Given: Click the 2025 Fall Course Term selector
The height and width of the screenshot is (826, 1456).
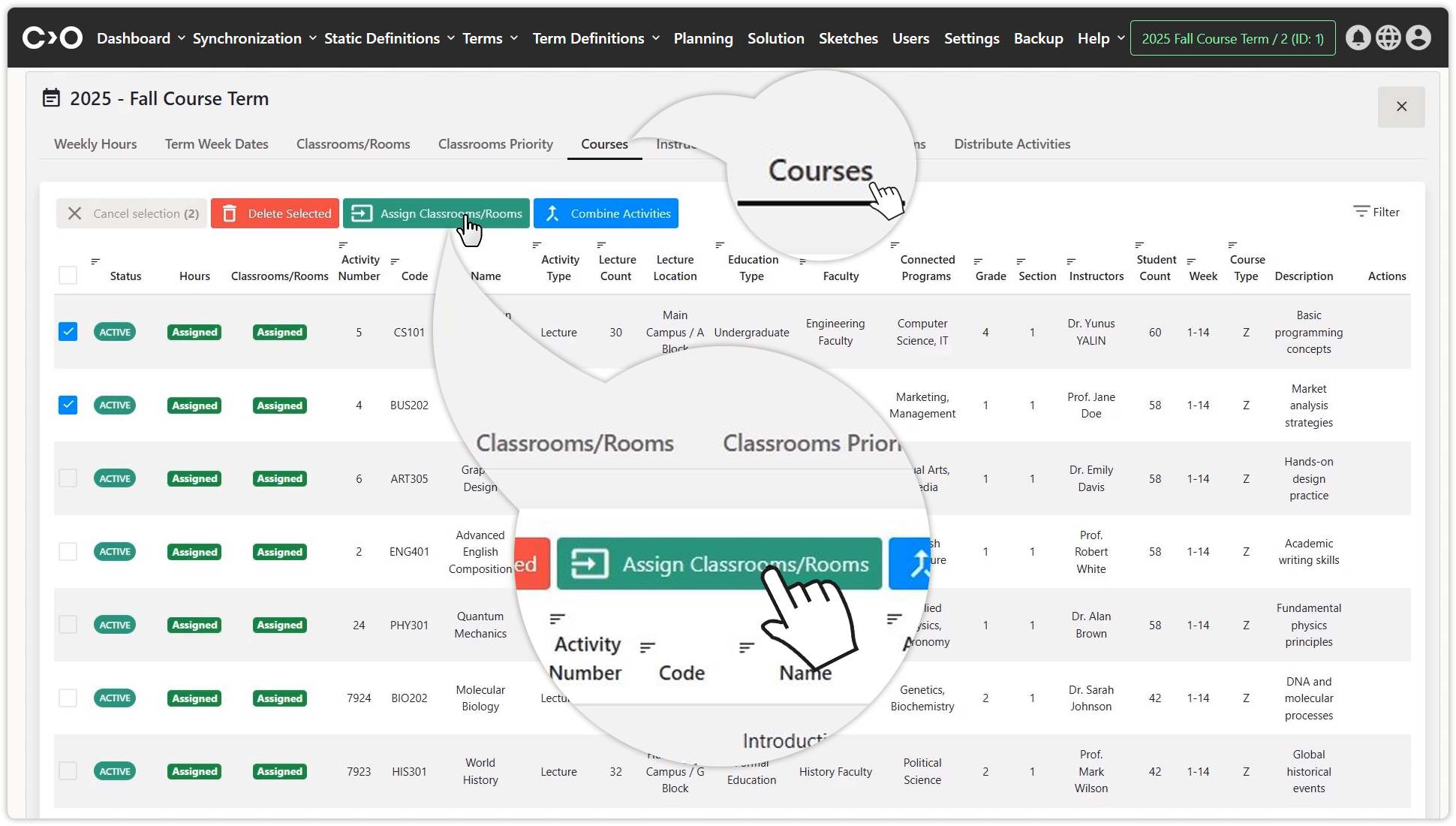Looking at the screenshot, I should (1232, 38).
